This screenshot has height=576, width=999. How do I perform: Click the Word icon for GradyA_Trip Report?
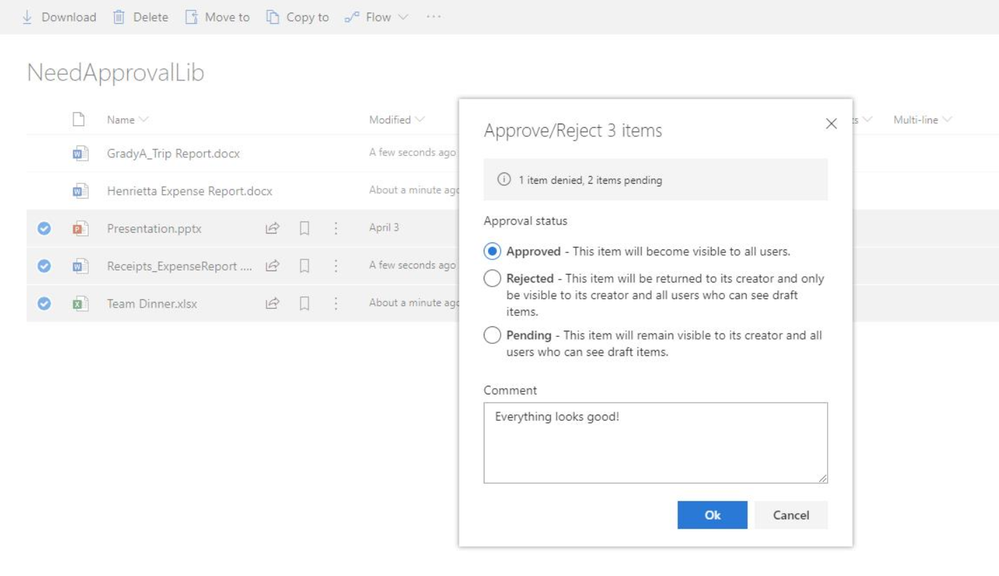(x=79, y=153)
